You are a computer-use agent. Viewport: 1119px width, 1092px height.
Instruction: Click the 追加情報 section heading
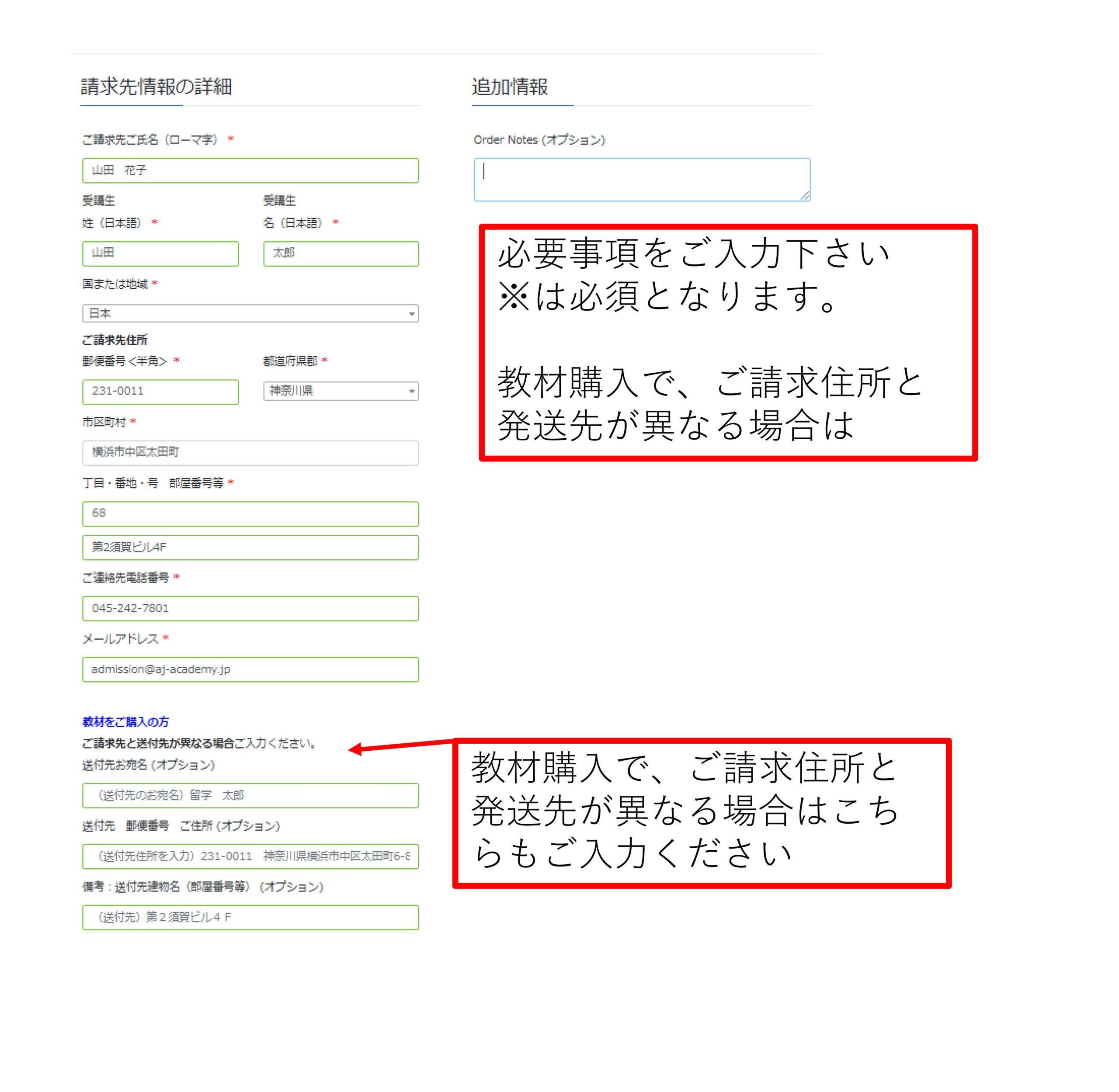point(510,87)
